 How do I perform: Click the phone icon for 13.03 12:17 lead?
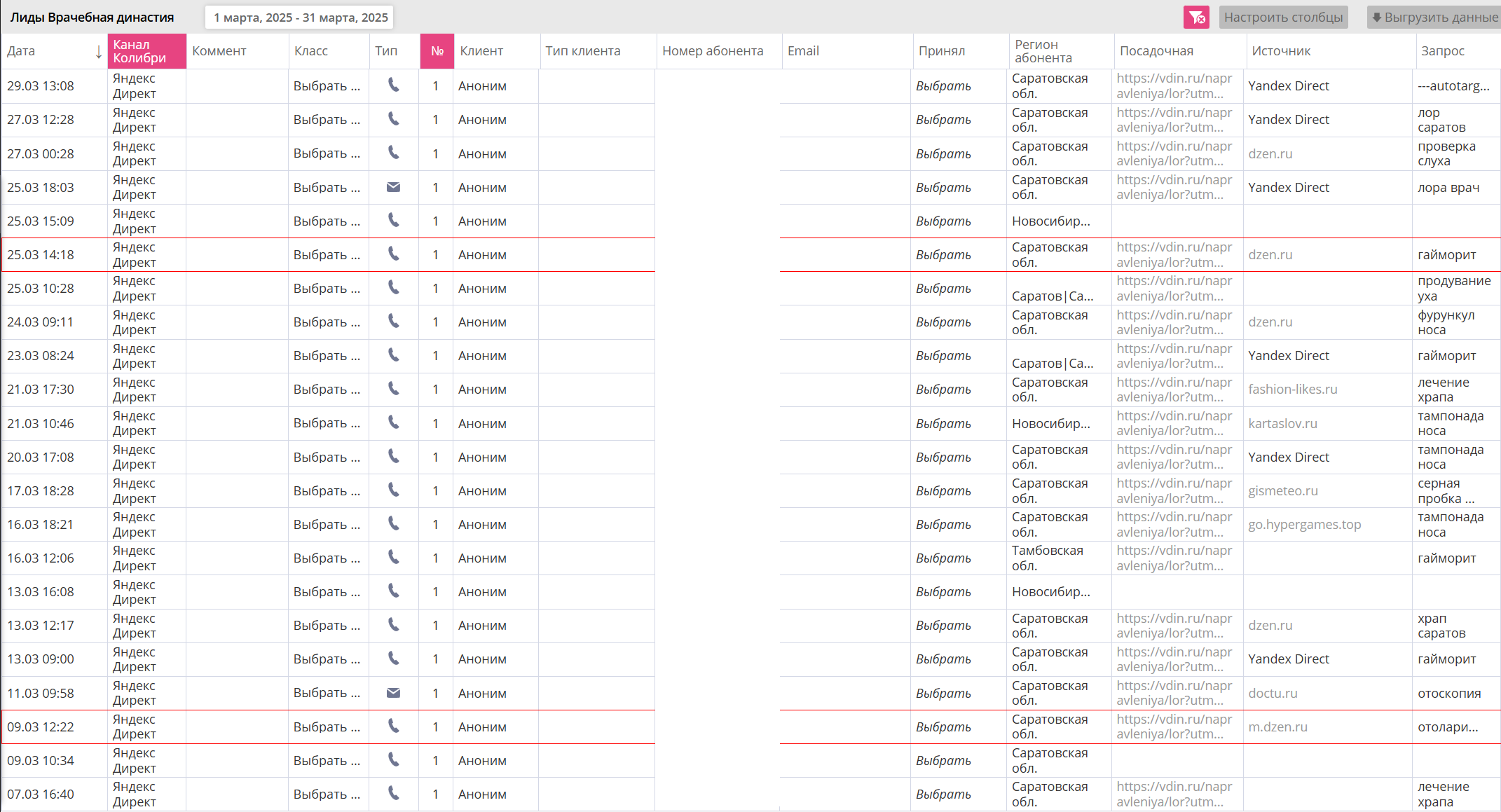pos(394,625)
